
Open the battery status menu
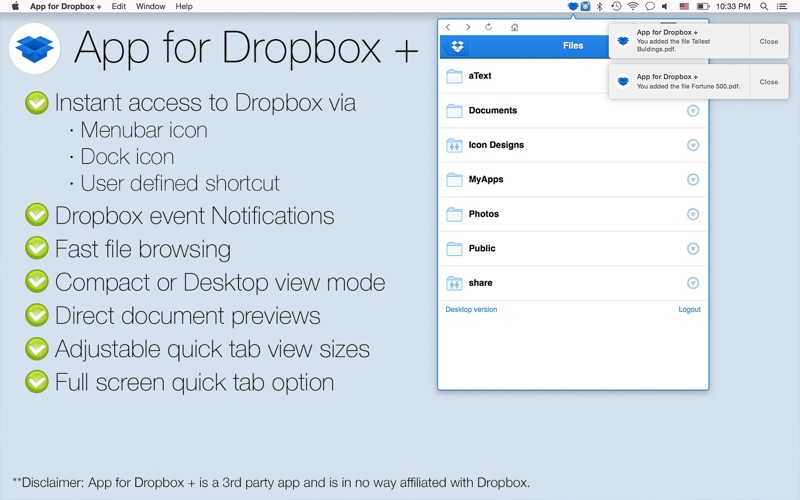coord(703,6)
